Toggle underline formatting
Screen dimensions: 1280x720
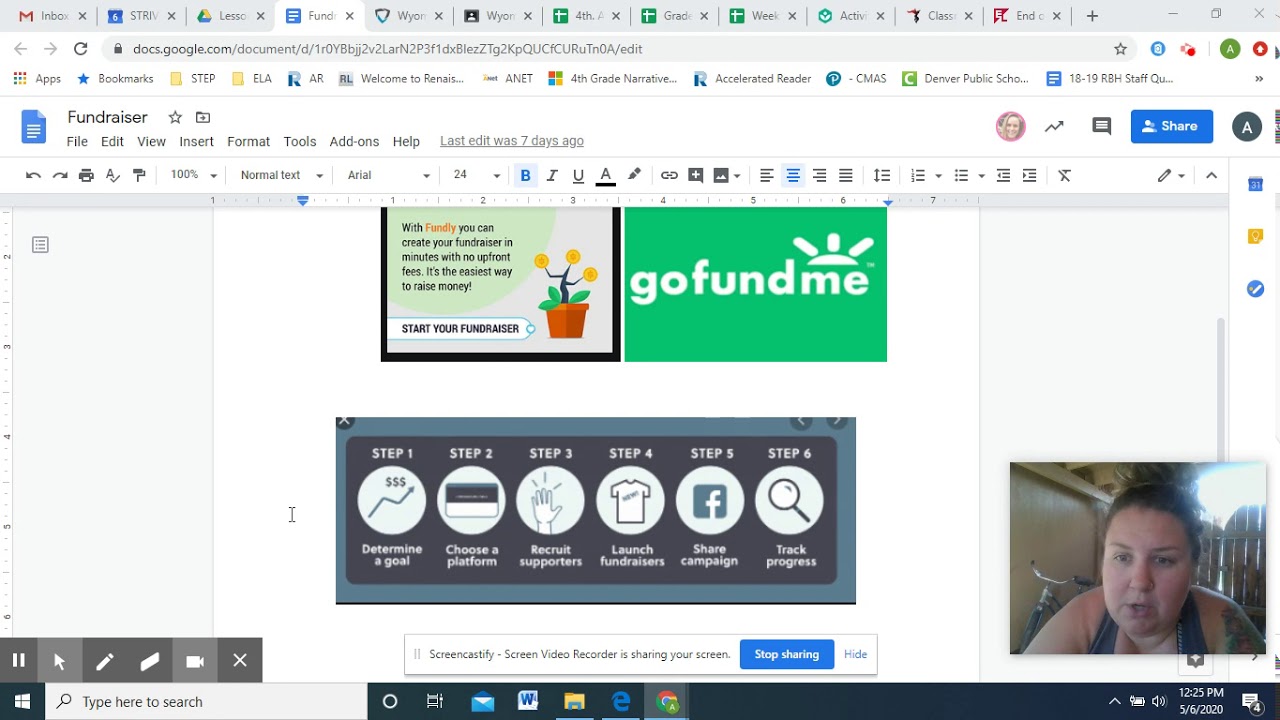(578, 175)
